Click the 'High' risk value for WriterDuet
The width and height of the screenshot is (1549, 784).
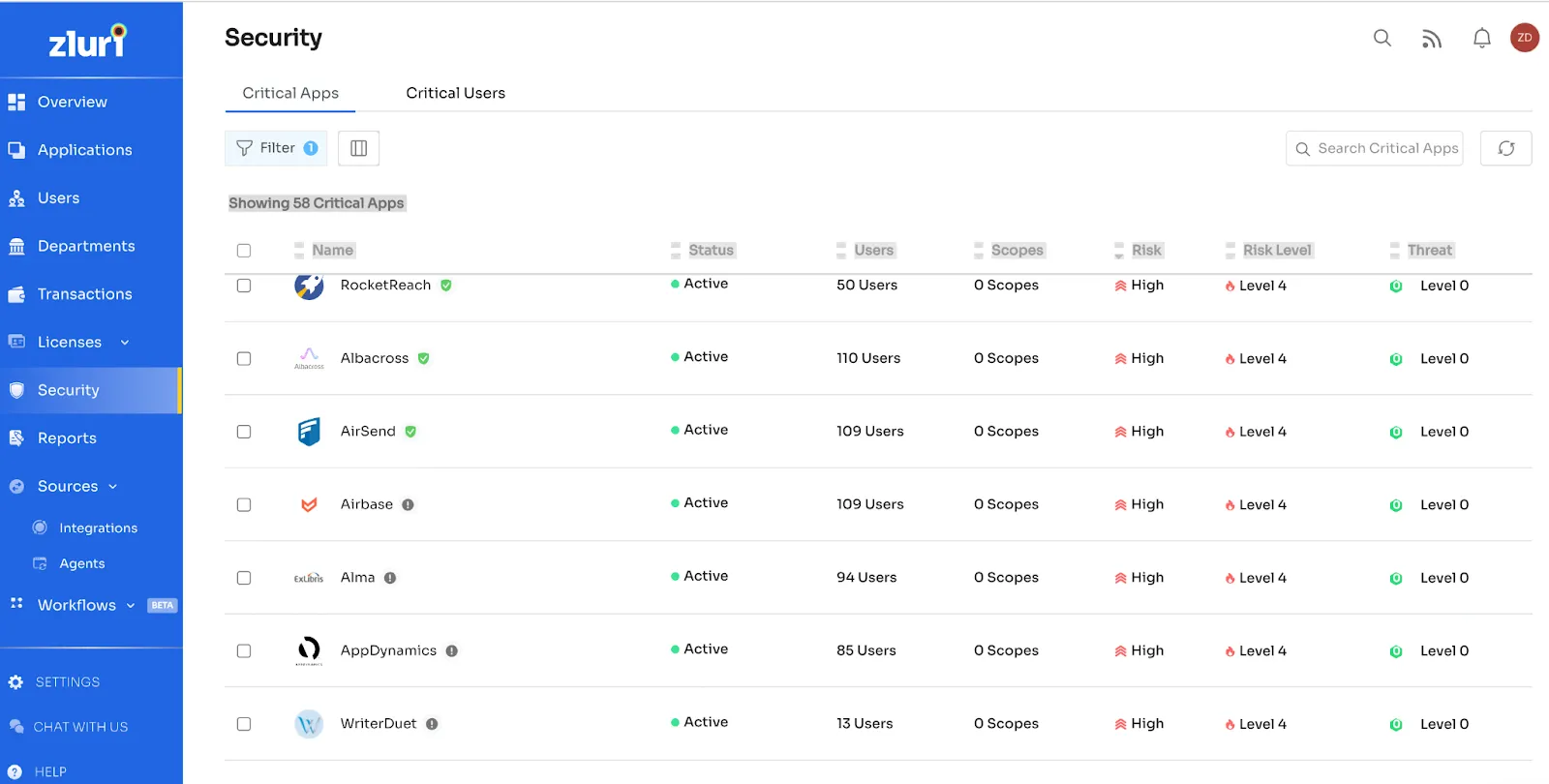point(1147,724)
